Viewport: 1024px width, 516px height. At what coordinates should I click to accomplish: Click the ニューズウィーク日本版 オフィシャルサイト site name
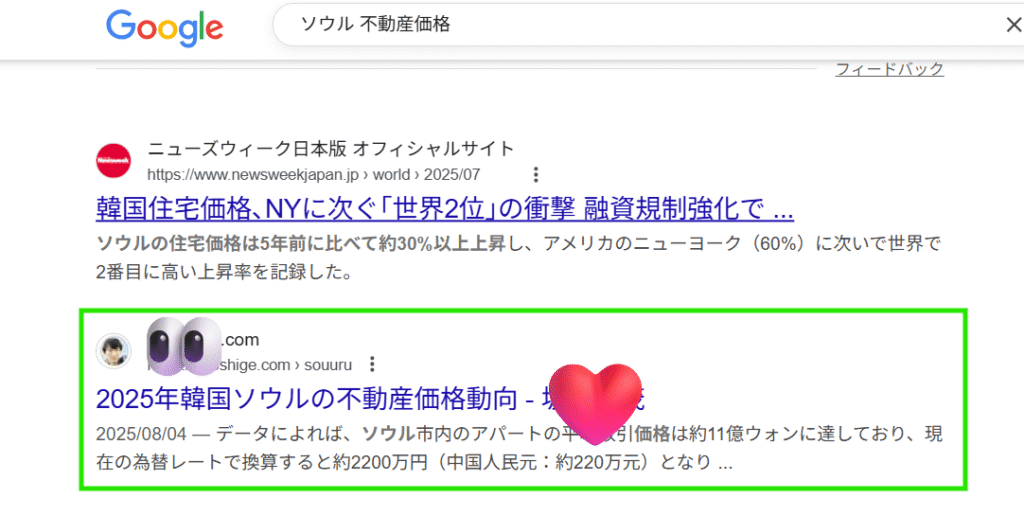click(331, 149)
